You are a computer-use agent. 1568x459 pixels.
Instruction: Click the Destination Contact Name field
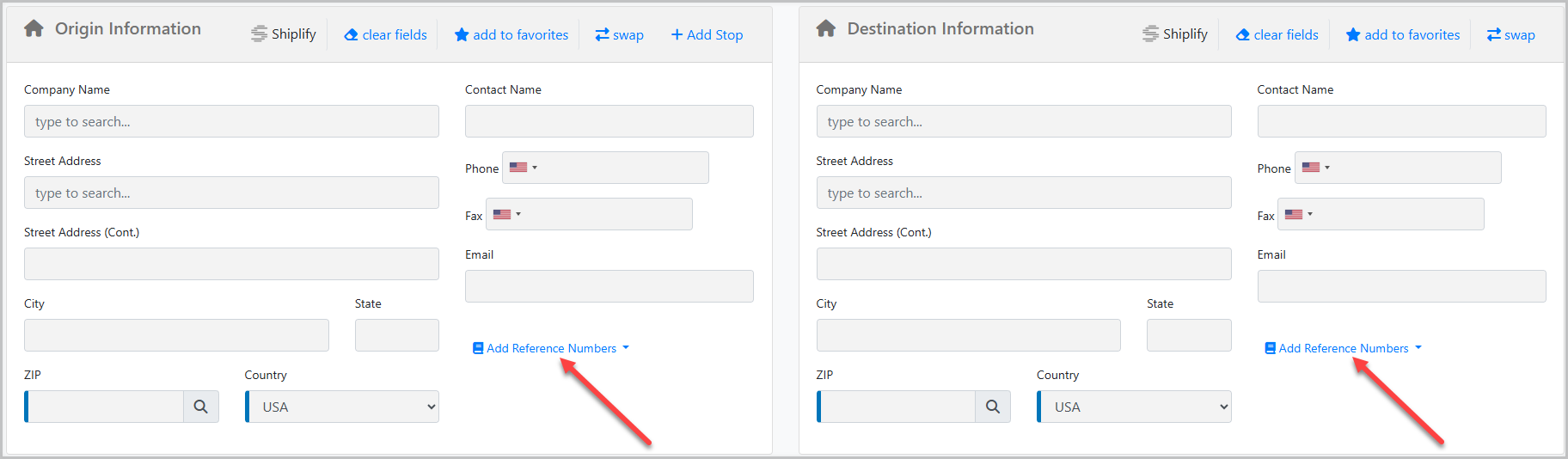pyautogui.click(x=1402, y=121)
